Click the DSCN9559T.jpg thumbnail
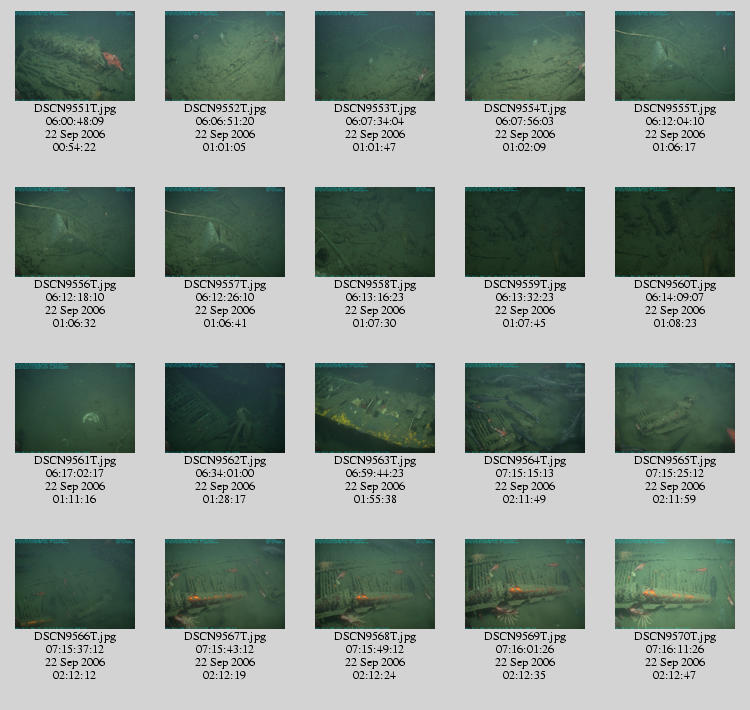Screen dimensions: 750x710 [x=525, y=232]
